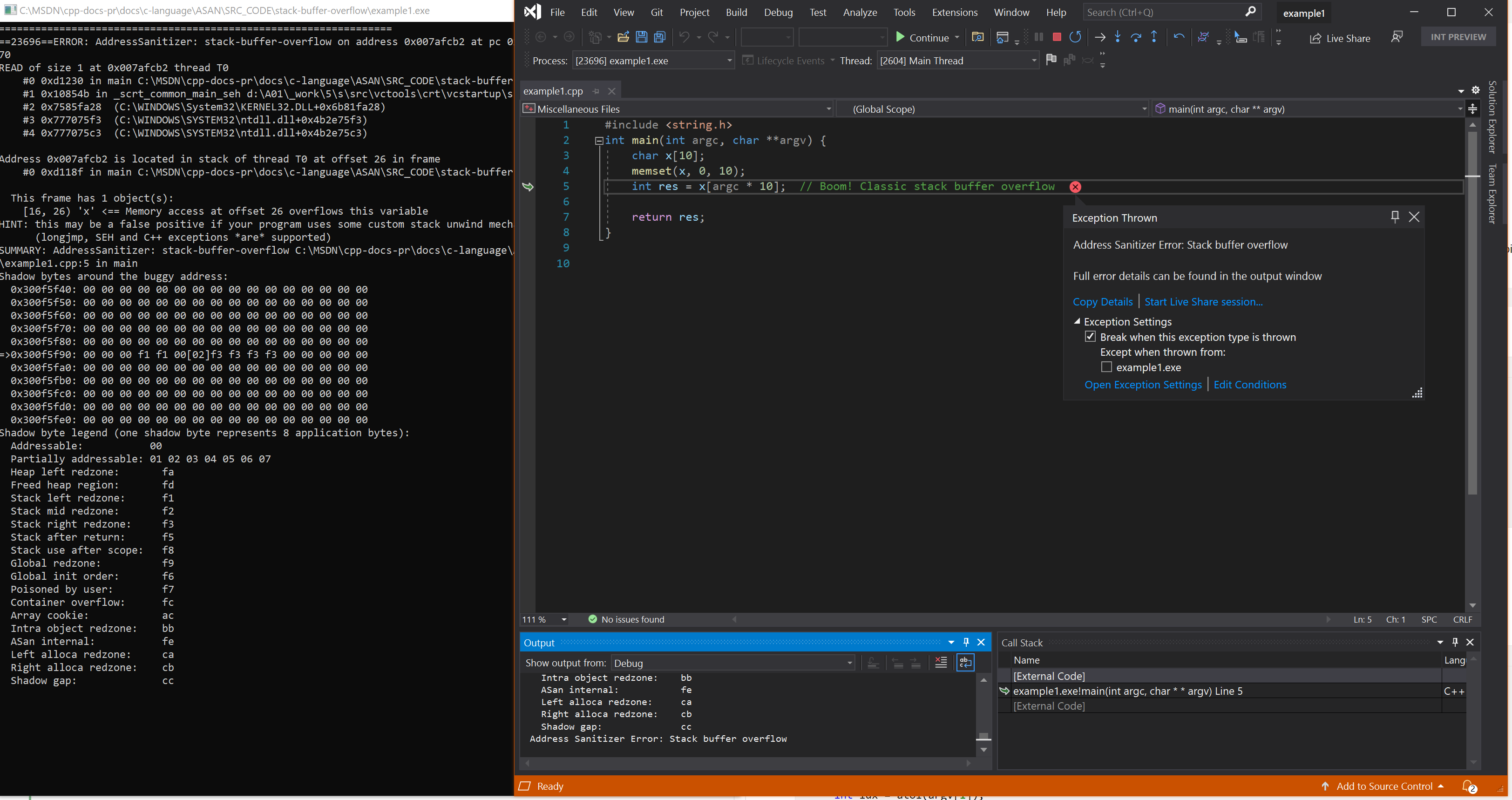Open the Debug menu in menu bar
1512x800 pixels.
[778, 12]
